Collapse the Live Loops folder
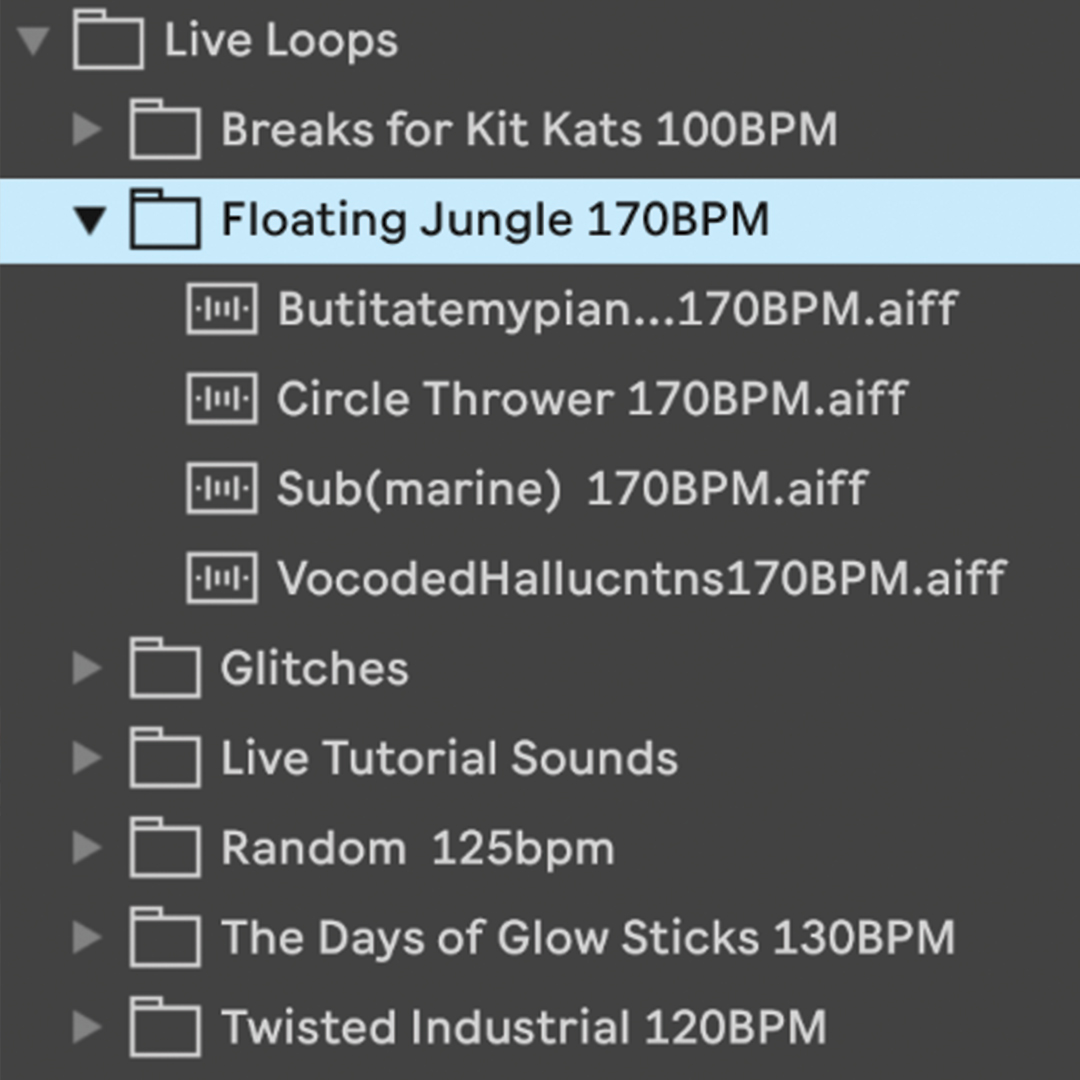This screenshot has width=1080, height=1080. [32, 40]
